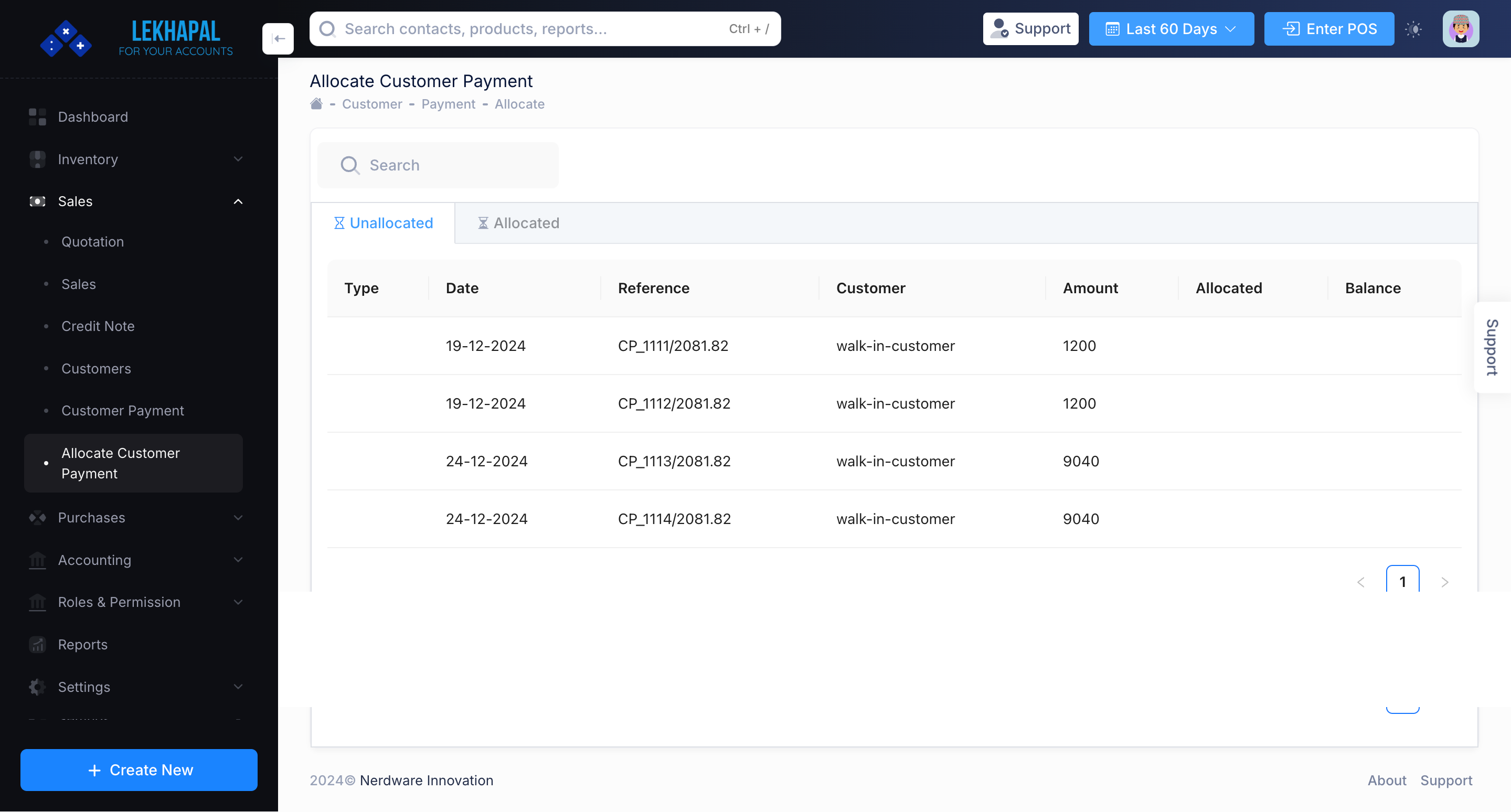
Task: Open the Last 60 Days date range dropdown
Action: click(1171, 28)
